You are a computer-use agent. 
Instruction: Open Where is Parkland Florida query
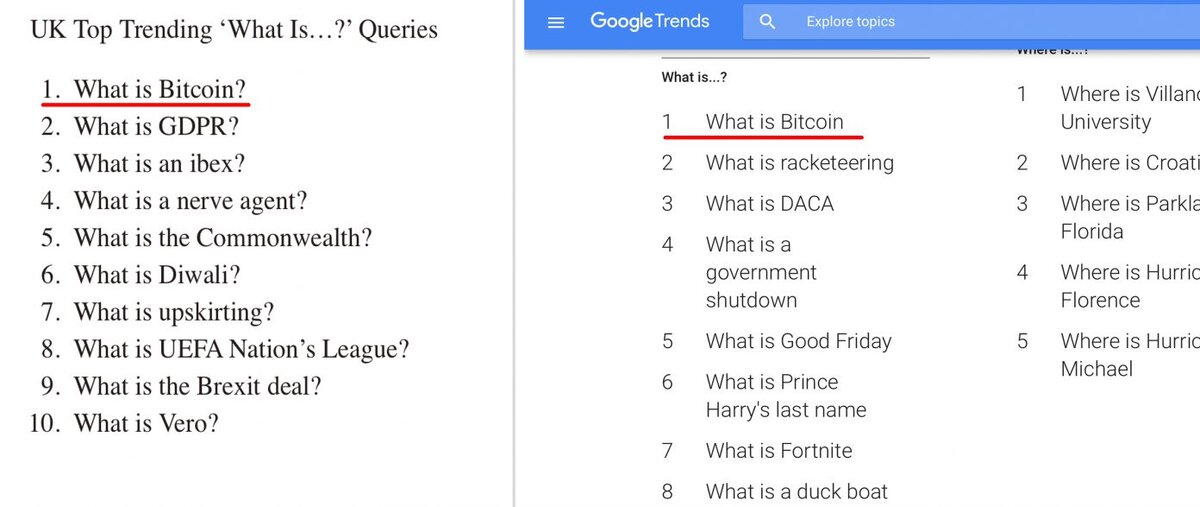[1125, 217]
